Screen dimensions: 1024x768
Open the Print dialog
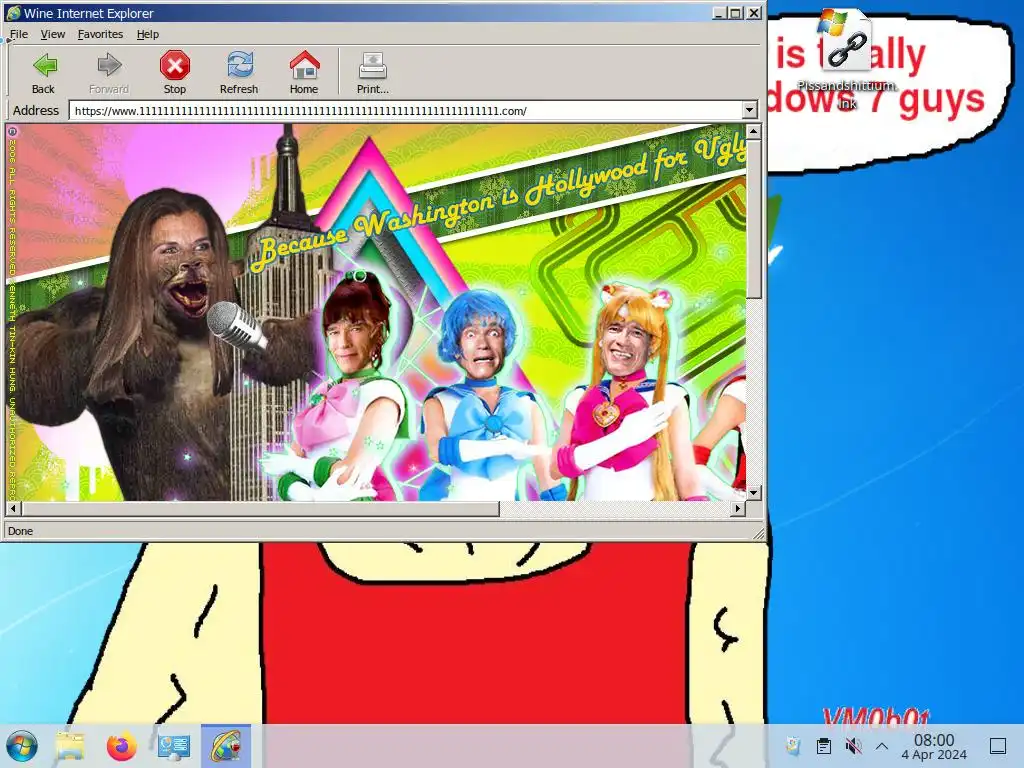coord(372,72)
